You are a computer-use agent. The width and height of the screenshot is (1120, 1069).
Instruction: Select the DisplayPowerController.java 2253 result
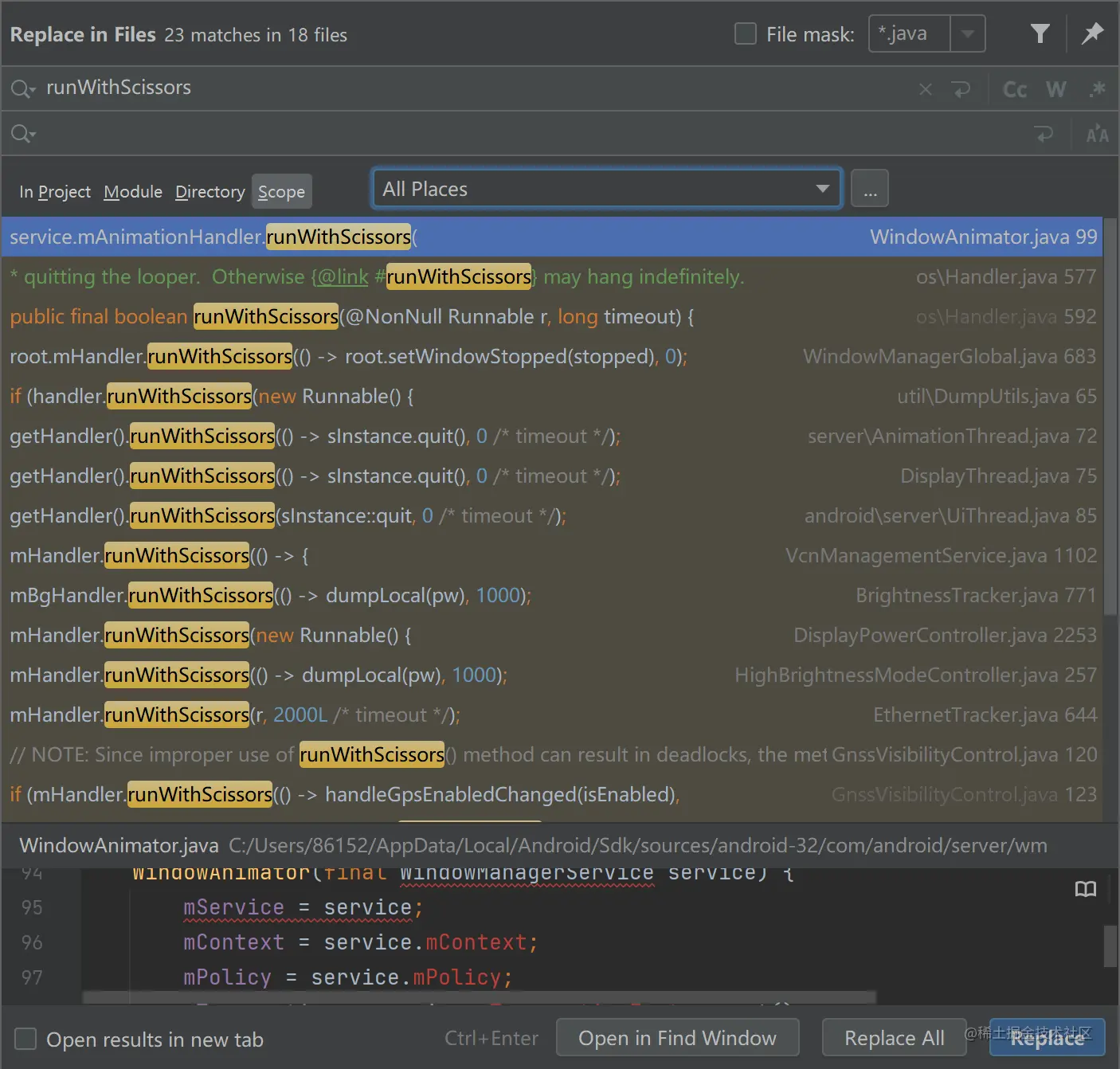tap(553, 635)
